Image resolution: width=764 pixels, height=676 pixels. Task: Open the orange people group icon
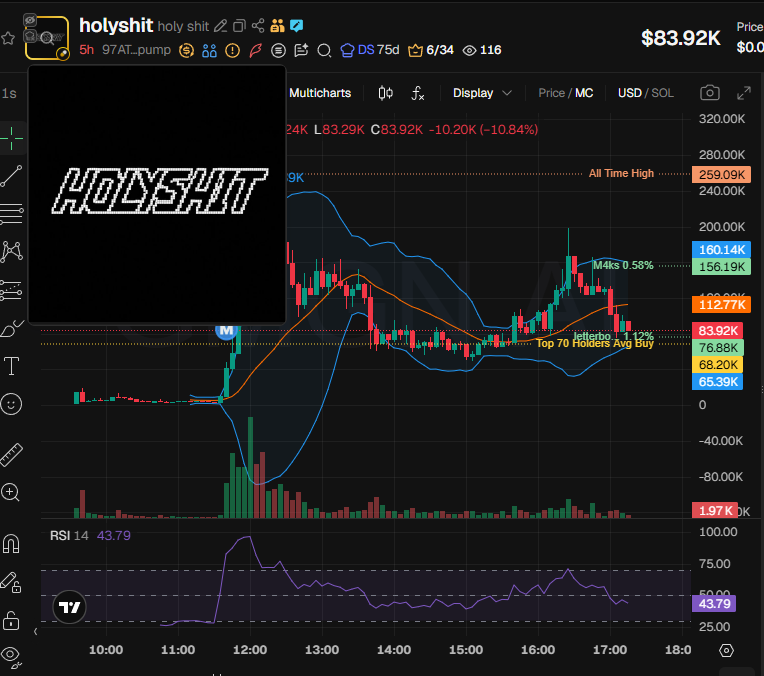tap(277, 26)
